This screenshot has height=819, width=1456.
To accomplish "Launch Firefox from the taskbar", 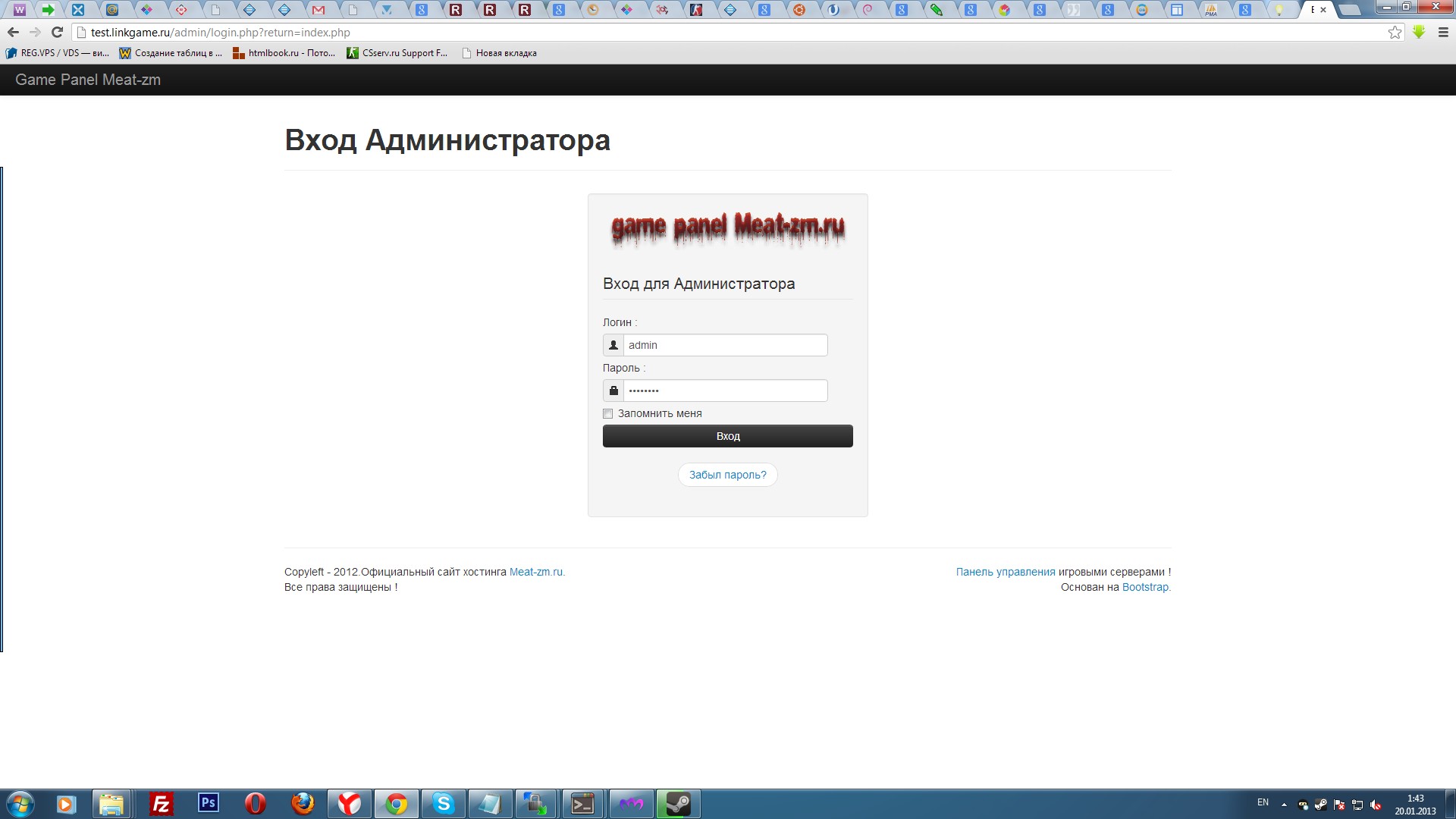I will coord(303,804).
